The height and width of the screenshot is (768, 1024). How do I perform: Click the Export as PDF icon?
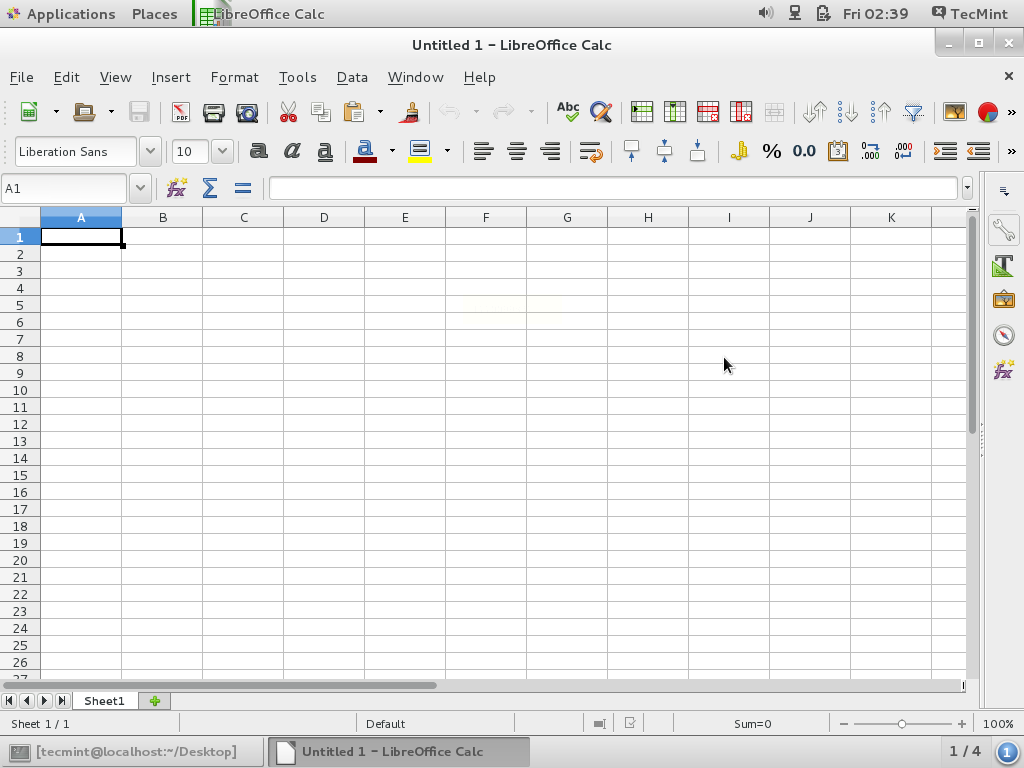click(x=180, y=112)
